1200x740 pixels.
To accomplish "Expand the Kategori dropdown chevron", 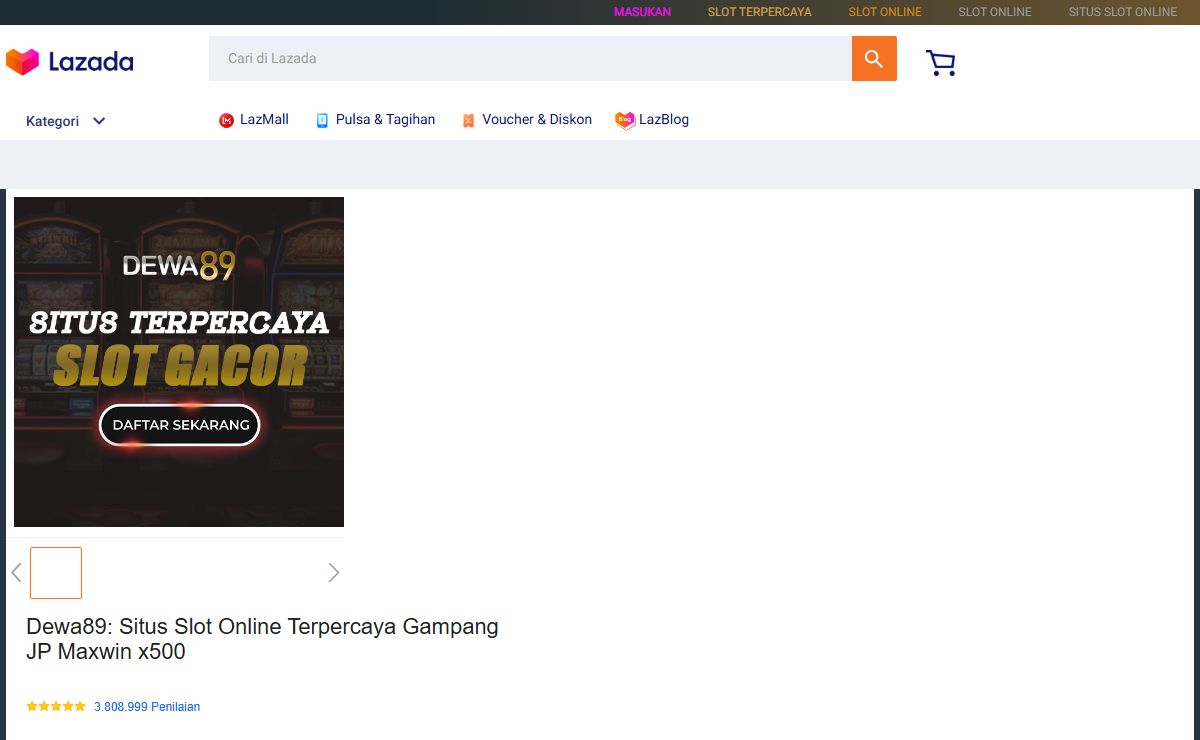I will tap(99, 121).
